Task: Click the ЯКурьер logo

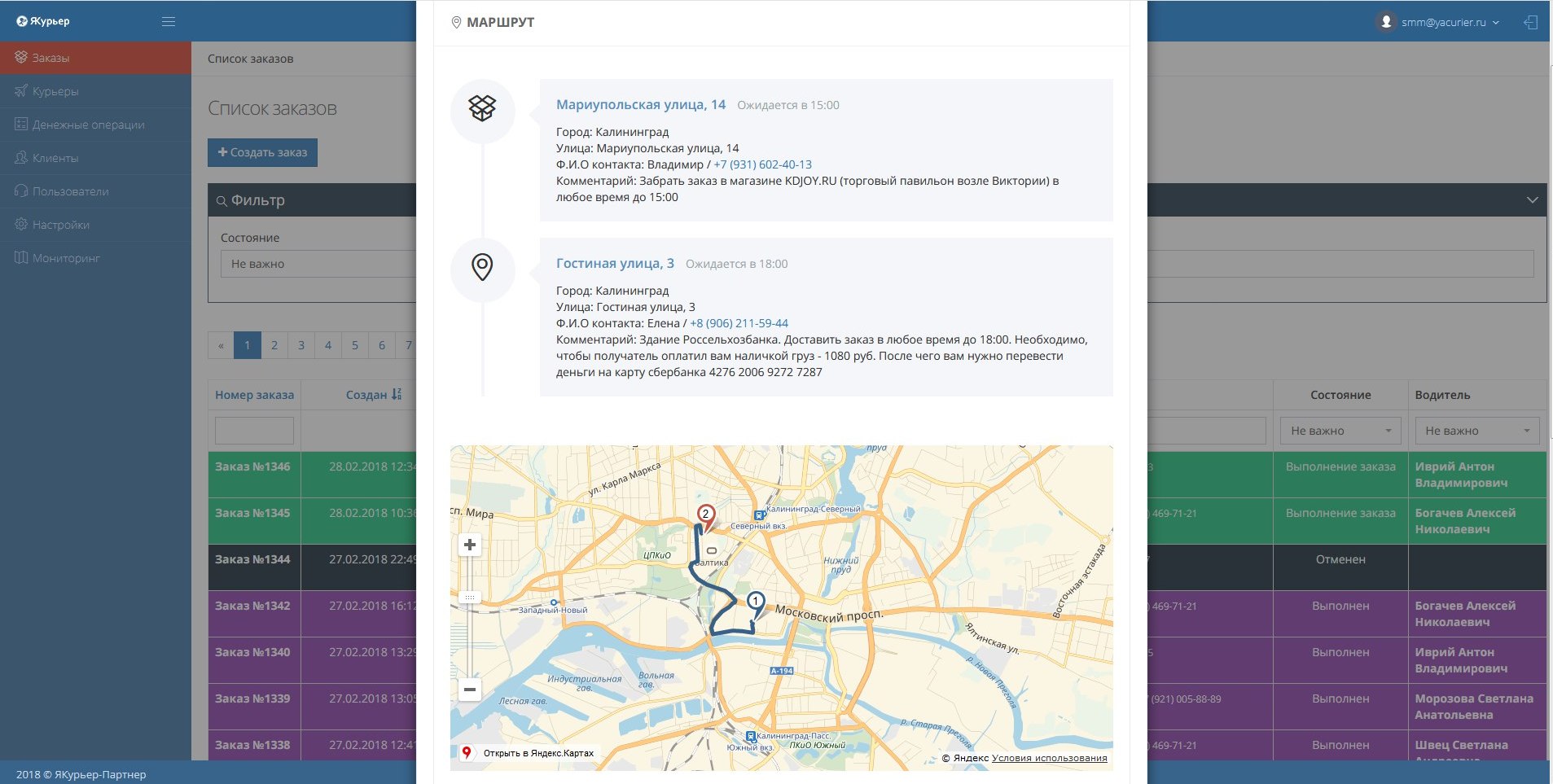Action: click(43, 21)
